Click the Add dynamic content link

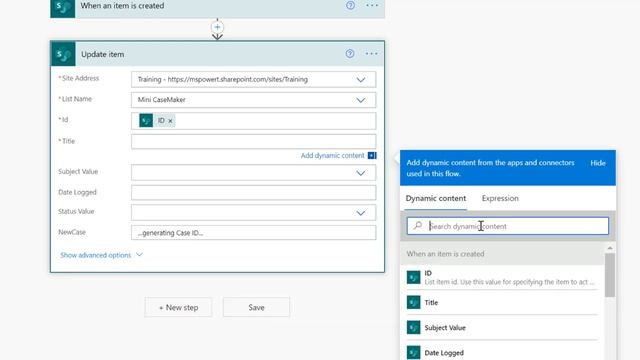(332, 156)
